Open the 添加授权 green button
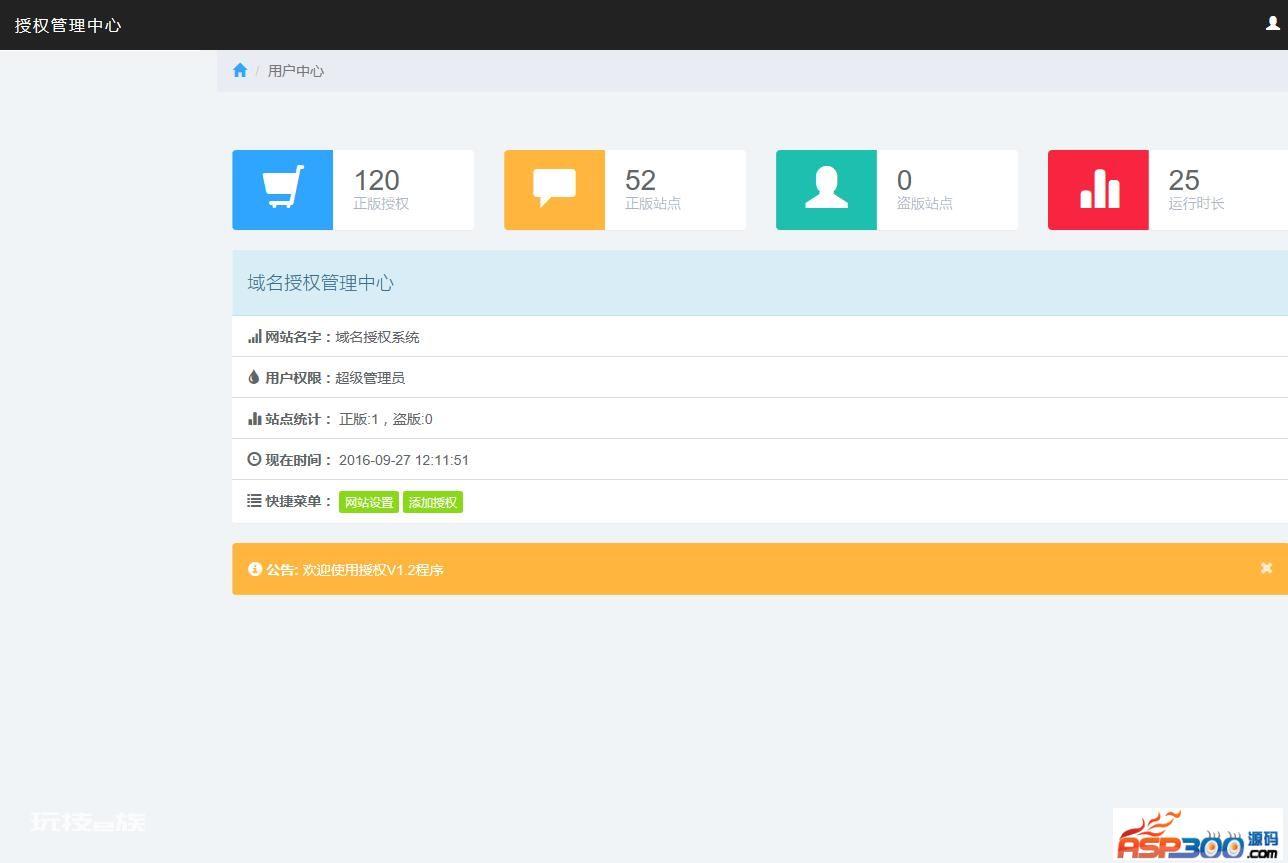The image size is (1288, 863). [x=433, y=502]
